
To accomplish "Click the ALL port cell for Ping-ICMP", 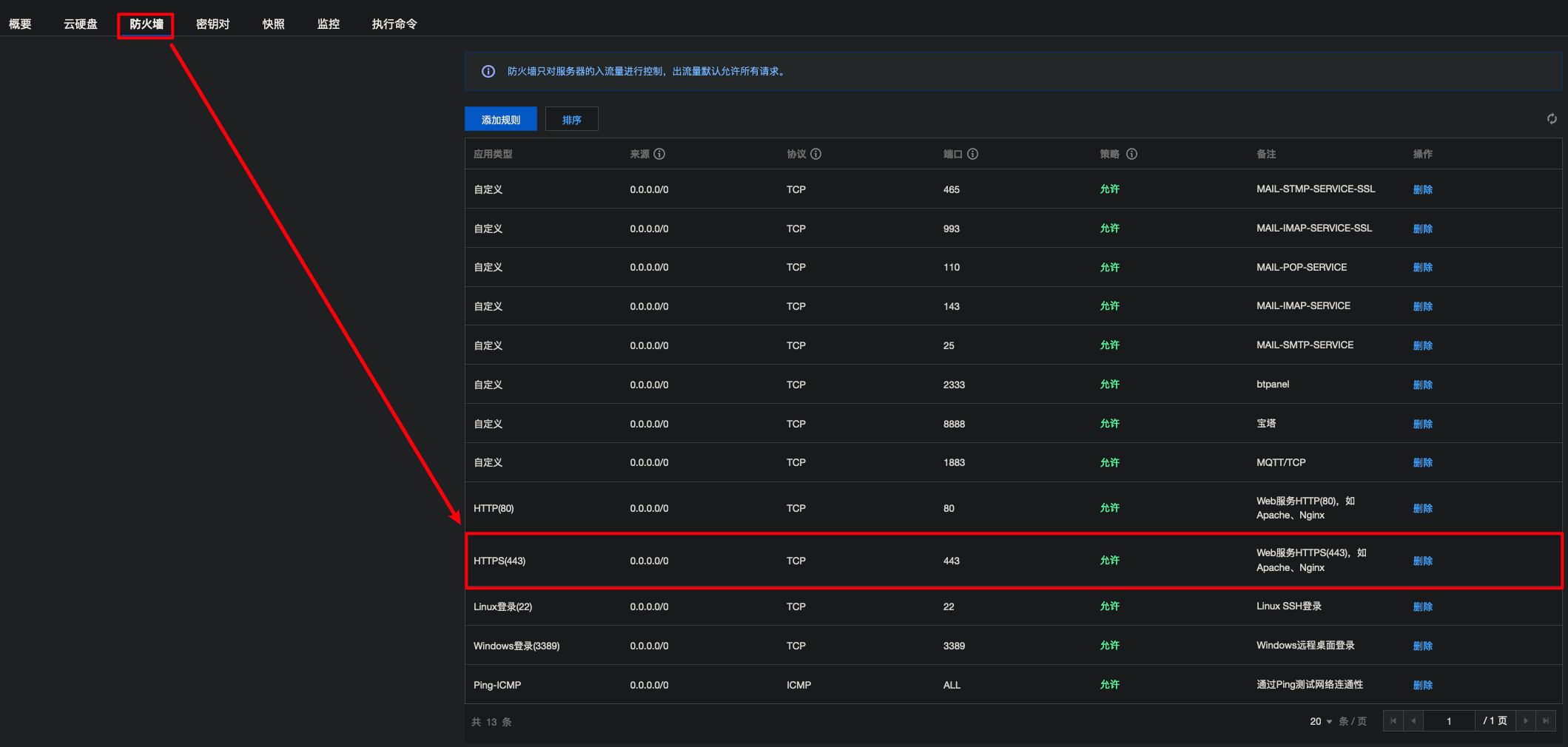I will pos(952,686).
